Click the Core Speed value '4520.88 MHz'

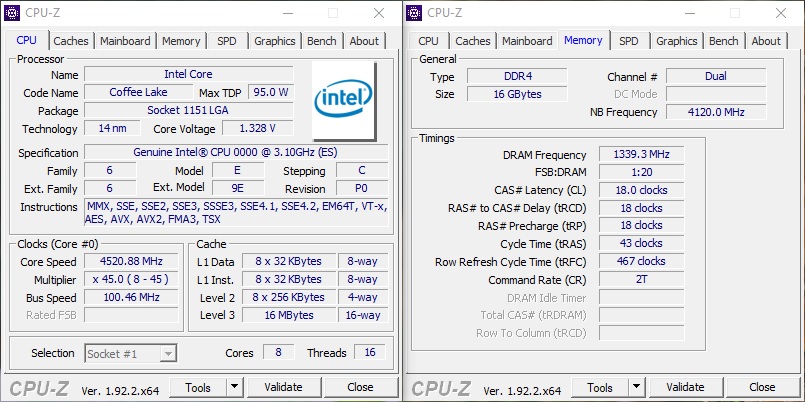[131, 261]
